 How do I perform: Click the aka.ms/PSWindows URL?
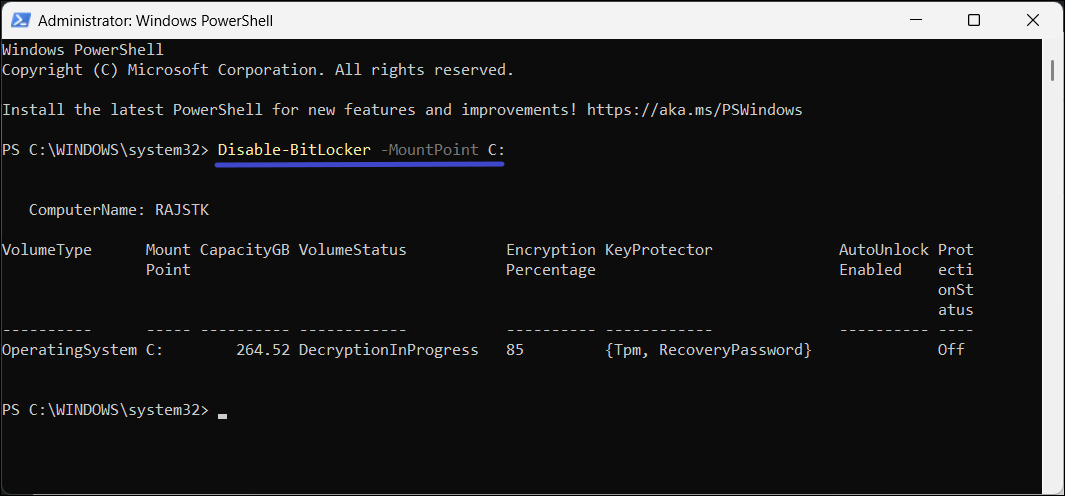pyautogui.click(x=694, y=110)
